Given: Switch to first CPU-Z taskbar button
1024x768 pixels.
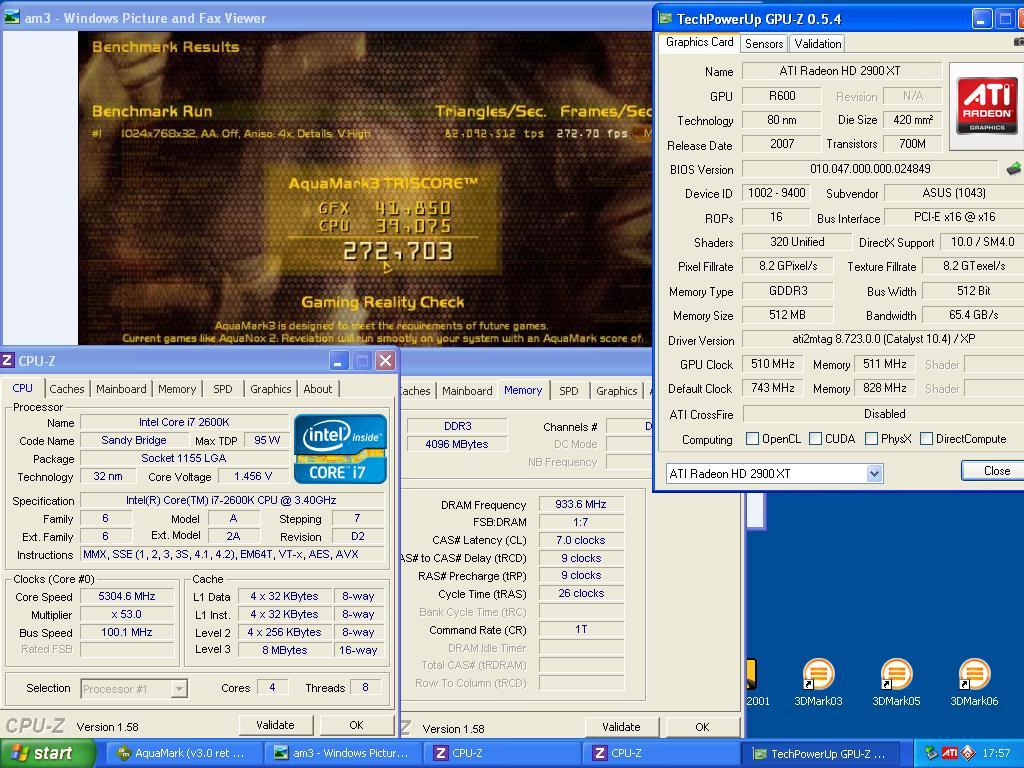Looking at the screenshot, I should [502, 754].
